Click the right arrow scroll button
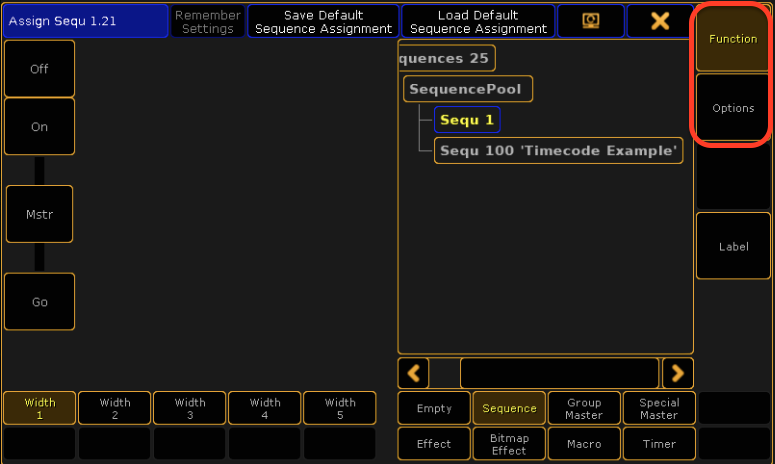The width and height of the screenshot is (775, 464). coord(677,373)
